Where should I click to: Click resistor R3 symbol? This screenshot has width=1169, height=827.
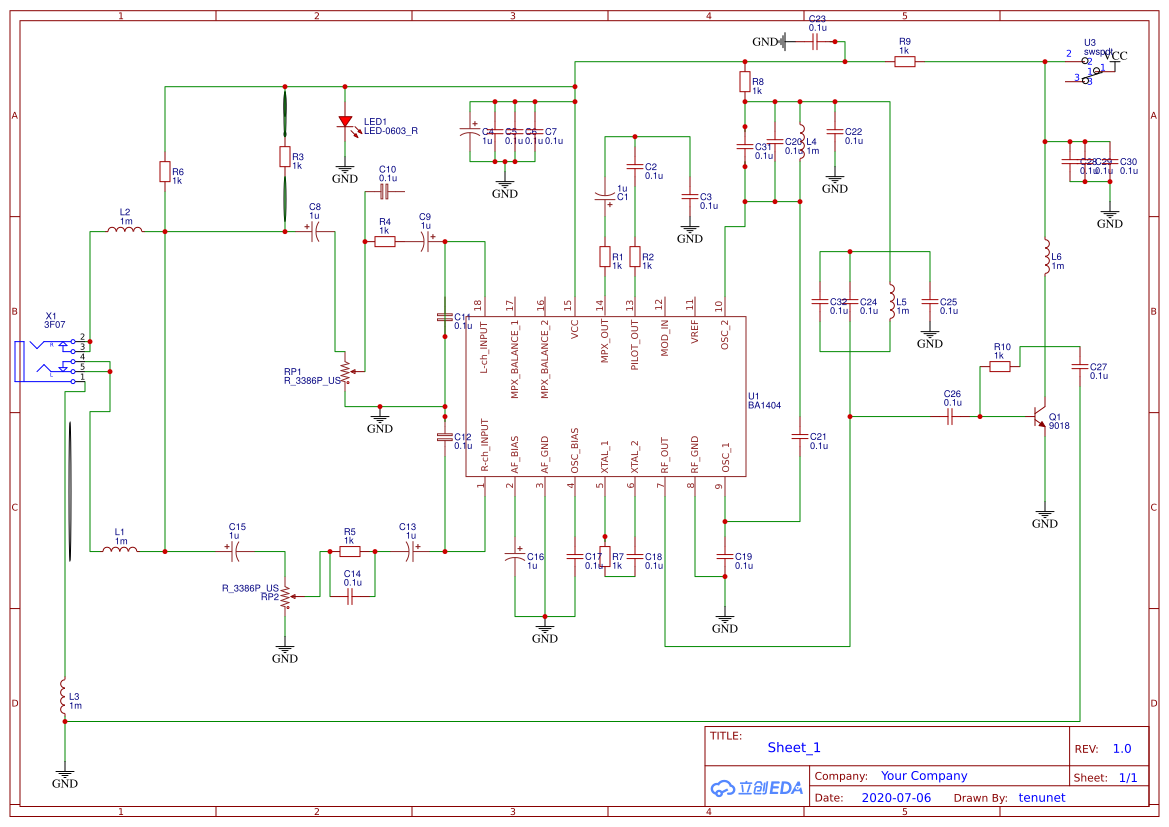coord(285,157)
